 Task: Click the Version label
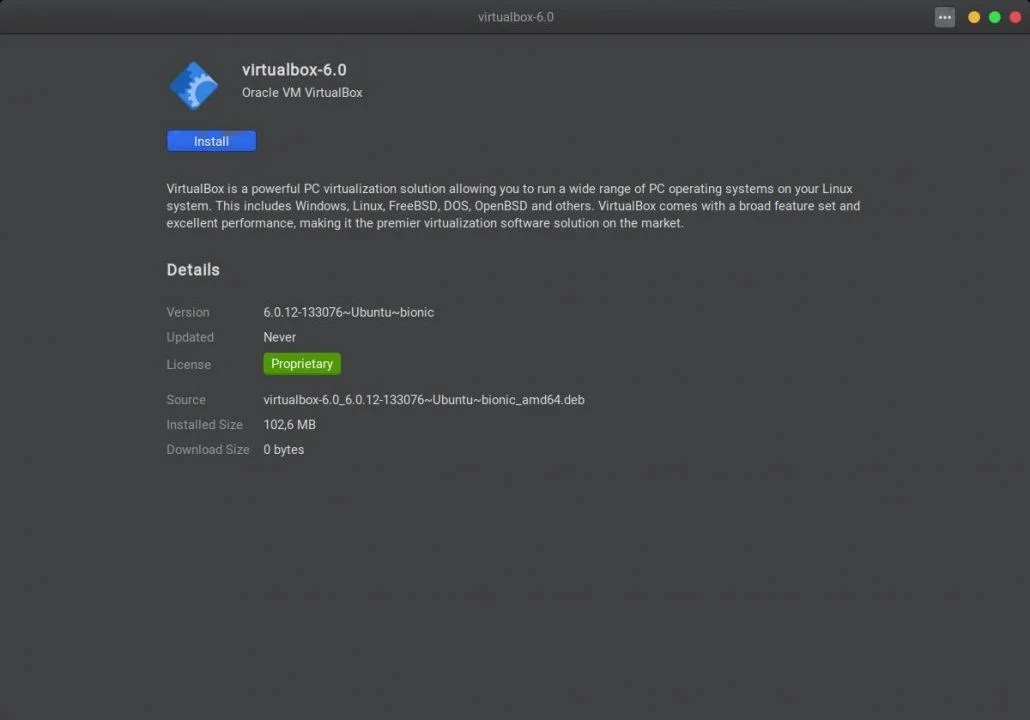[x=187, y=312]
